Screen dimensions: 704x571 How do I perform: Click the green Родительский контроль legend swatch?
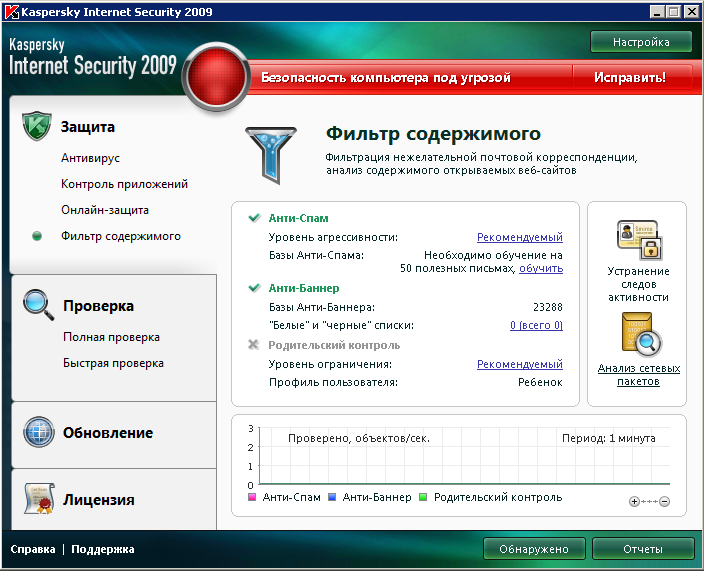pyautogui.click(x=423, y=497)
